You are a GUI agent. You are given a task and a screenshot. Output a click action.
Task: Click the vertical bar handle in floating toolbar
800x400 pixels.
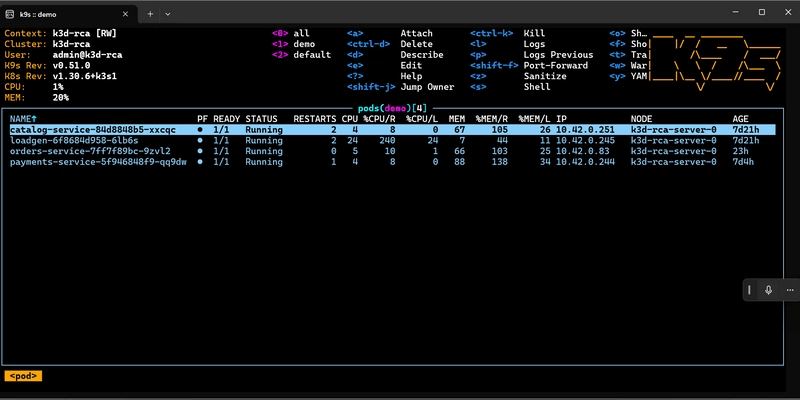(749, 290)
